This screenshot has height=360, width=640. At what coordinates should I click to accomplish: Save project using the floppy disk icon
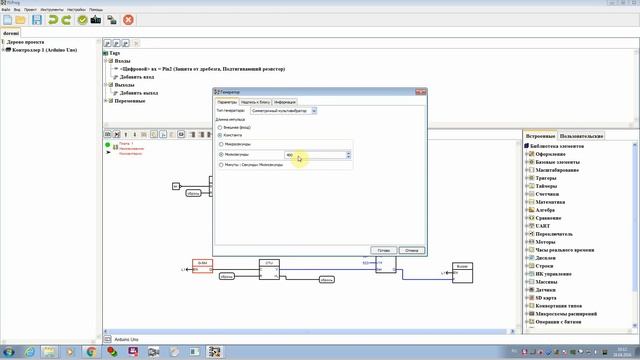click(x=37, y=20)
